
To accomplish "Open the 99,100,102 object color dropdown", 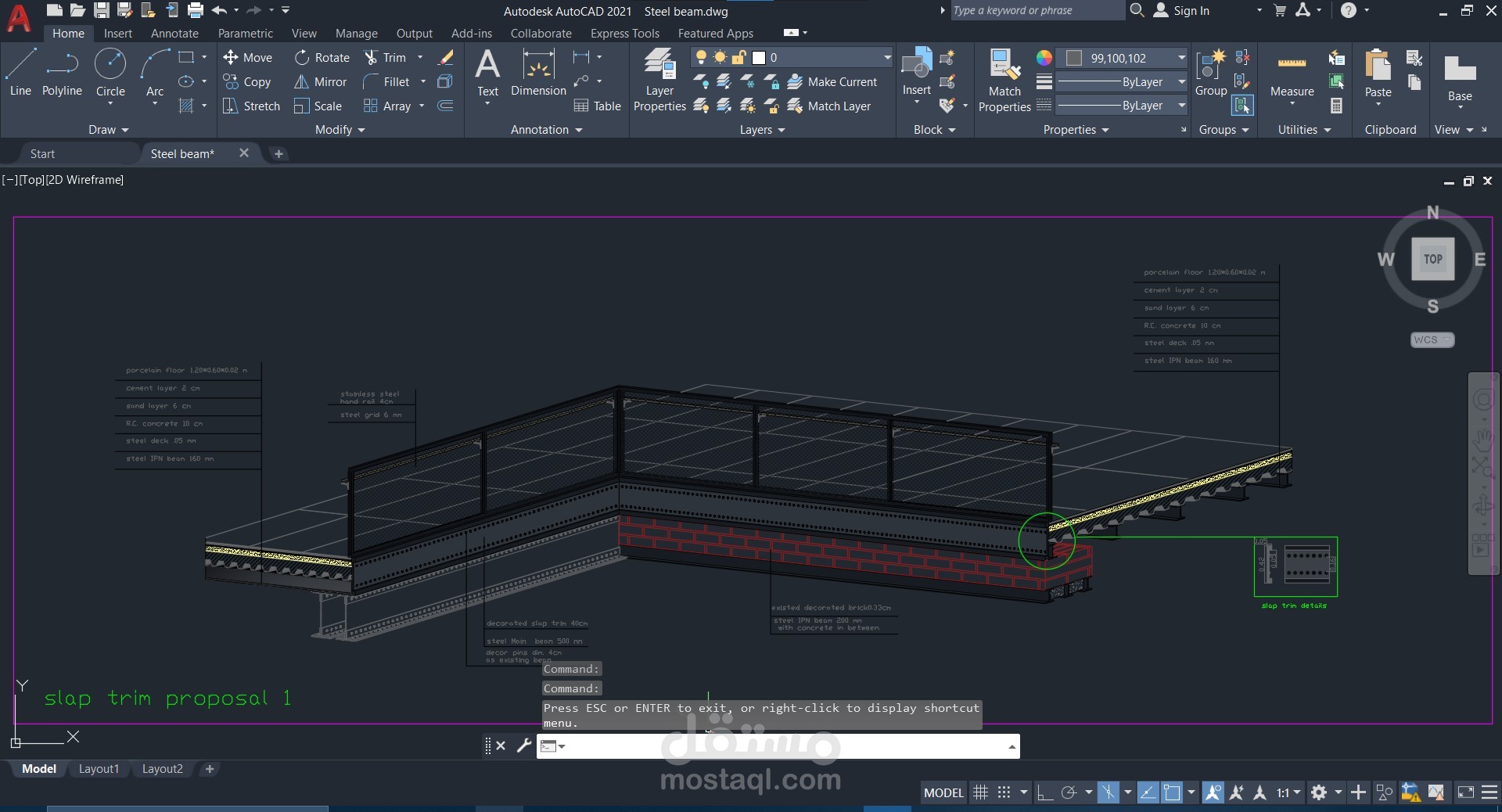I will [x=1181, y=58].
